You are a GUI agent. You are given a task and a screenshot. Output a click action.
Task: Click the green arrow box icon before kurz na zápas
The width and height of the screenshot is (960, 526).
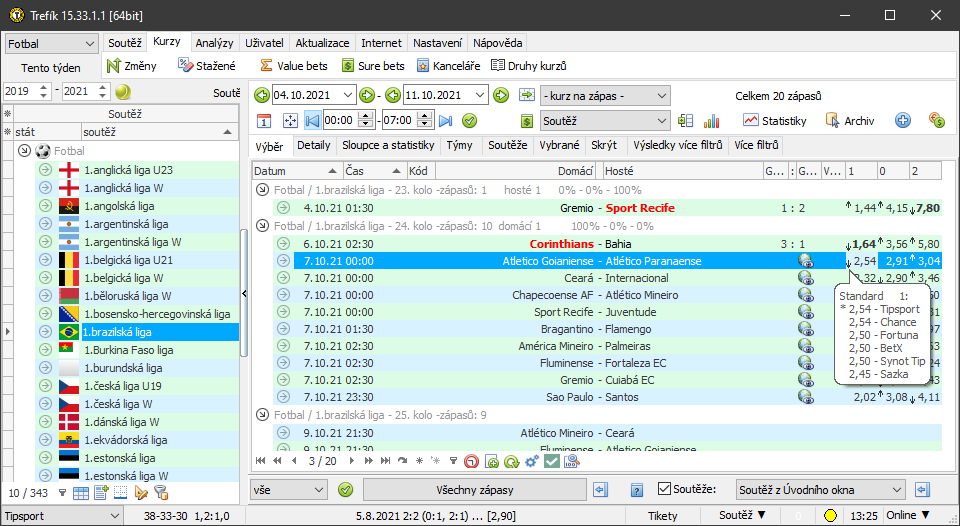coord(527,95)
